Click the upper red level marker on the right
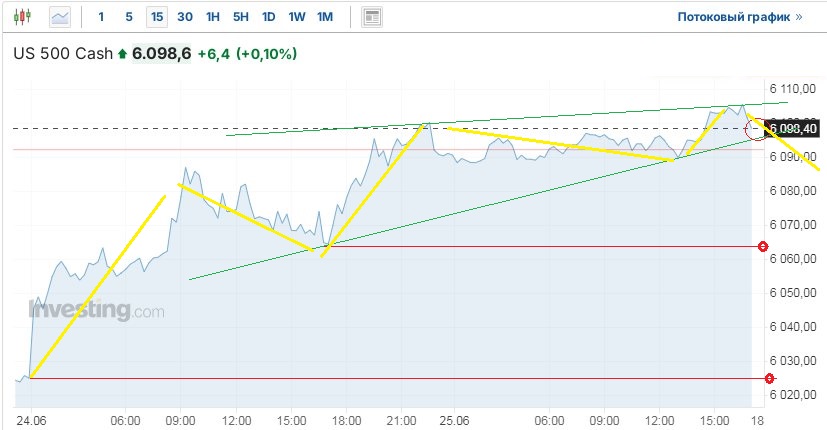Screen dimensions: 827x430 pyautogui.click(x=763, y=246)
